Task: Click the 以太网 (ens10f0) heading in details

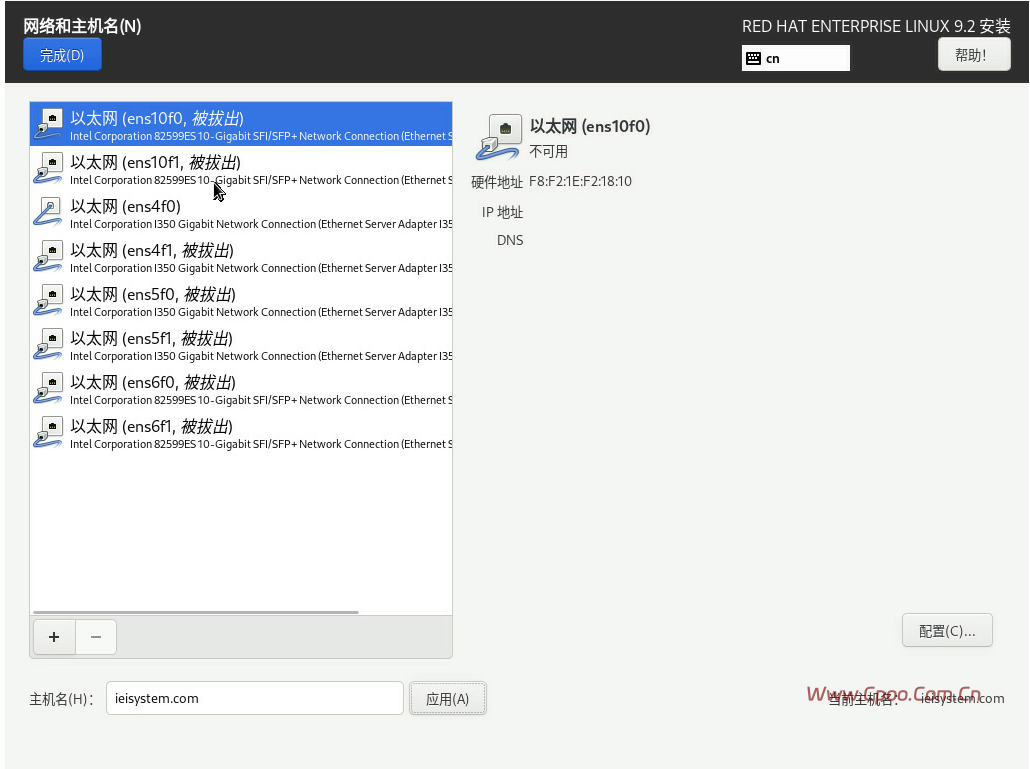Action: pos(590,126)
